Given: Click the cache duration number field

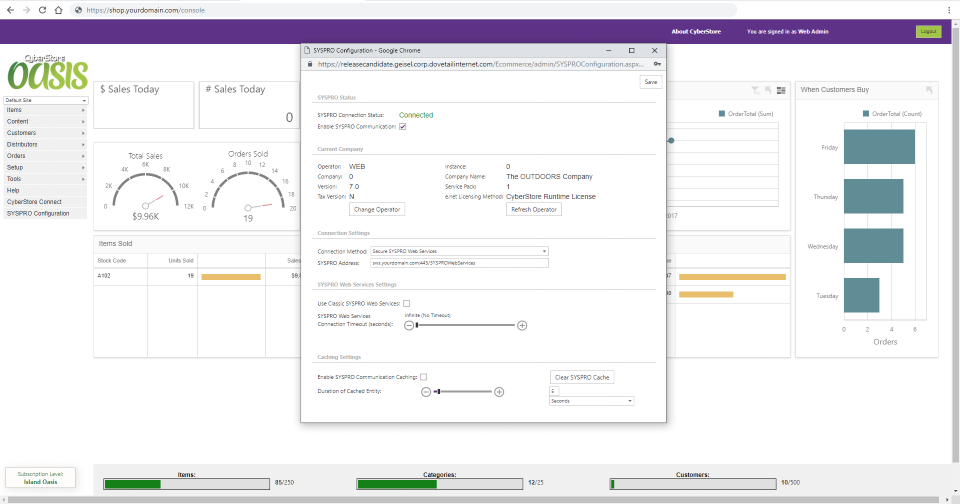Looking at the screenshot, I should point(554,391).
